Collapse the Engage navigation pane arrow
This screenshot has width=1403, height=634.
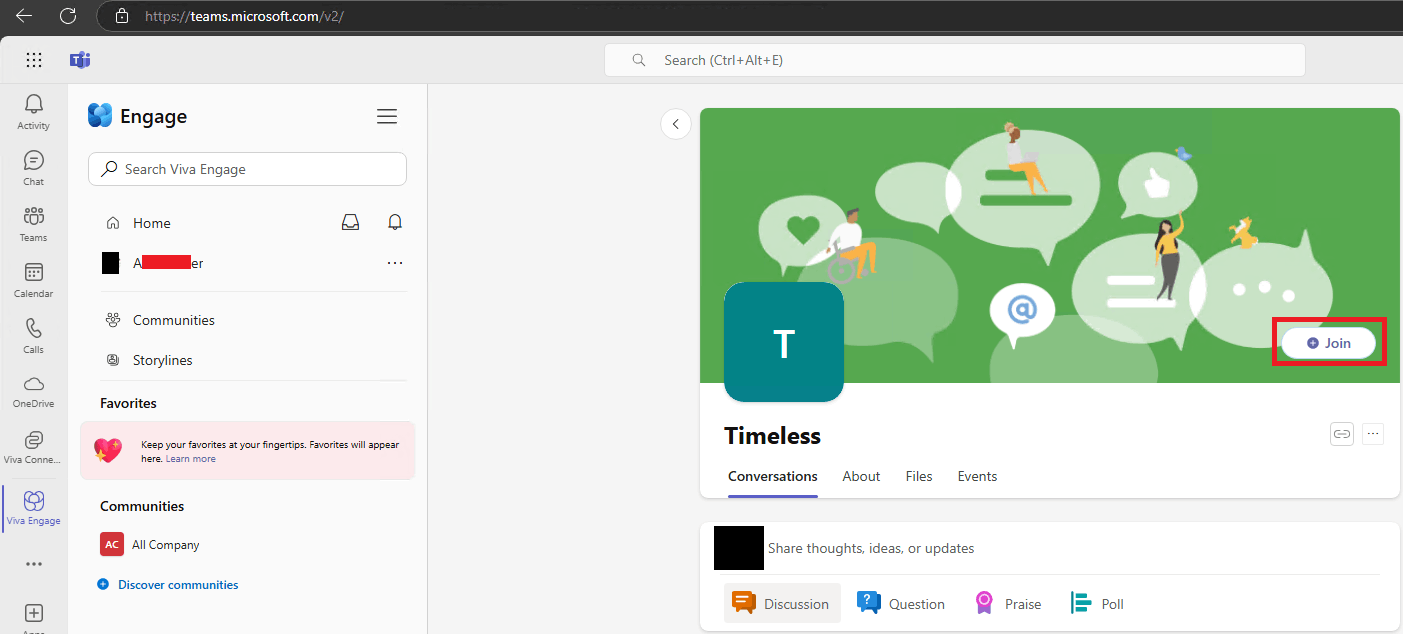(676, 124)
